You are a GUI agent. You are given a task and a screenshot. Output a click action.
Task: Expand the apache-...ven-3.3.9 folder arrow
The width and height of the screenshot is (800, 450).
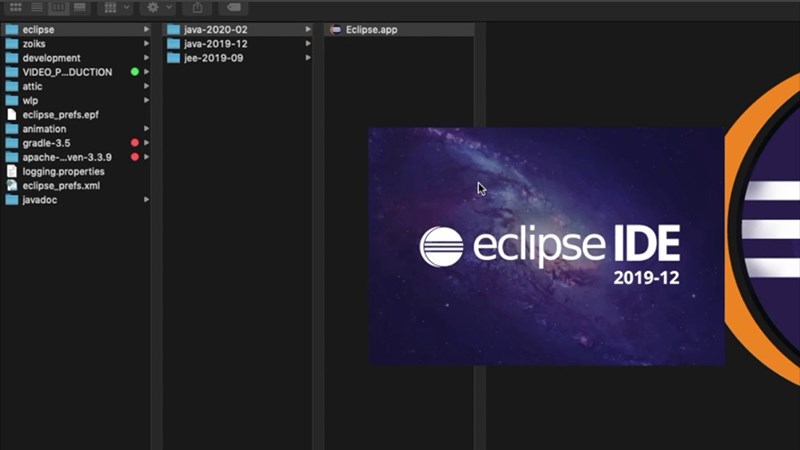(x=146, y=157)
